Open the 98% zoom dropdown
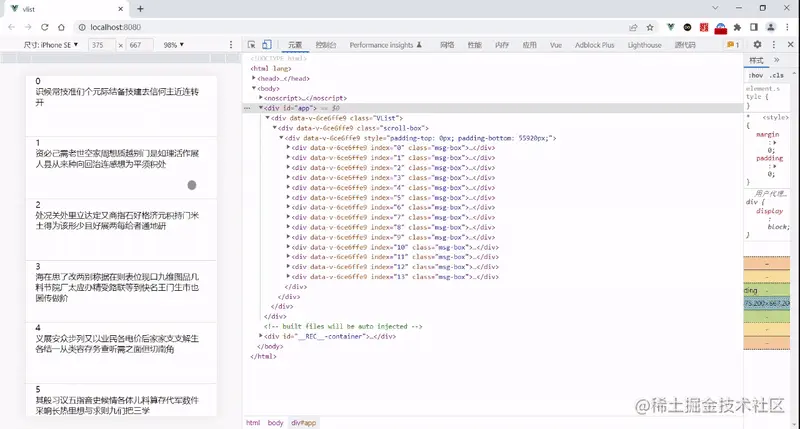800x429 pixels. click(x=173, y=45)
